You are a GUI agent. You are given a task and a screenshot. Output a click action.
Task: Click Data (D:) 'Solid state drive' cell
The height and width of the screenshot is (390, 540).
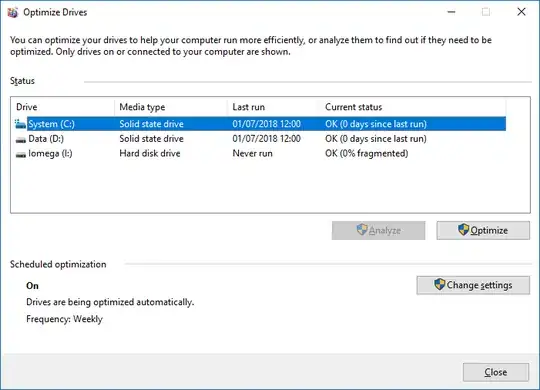pos(151,139)
